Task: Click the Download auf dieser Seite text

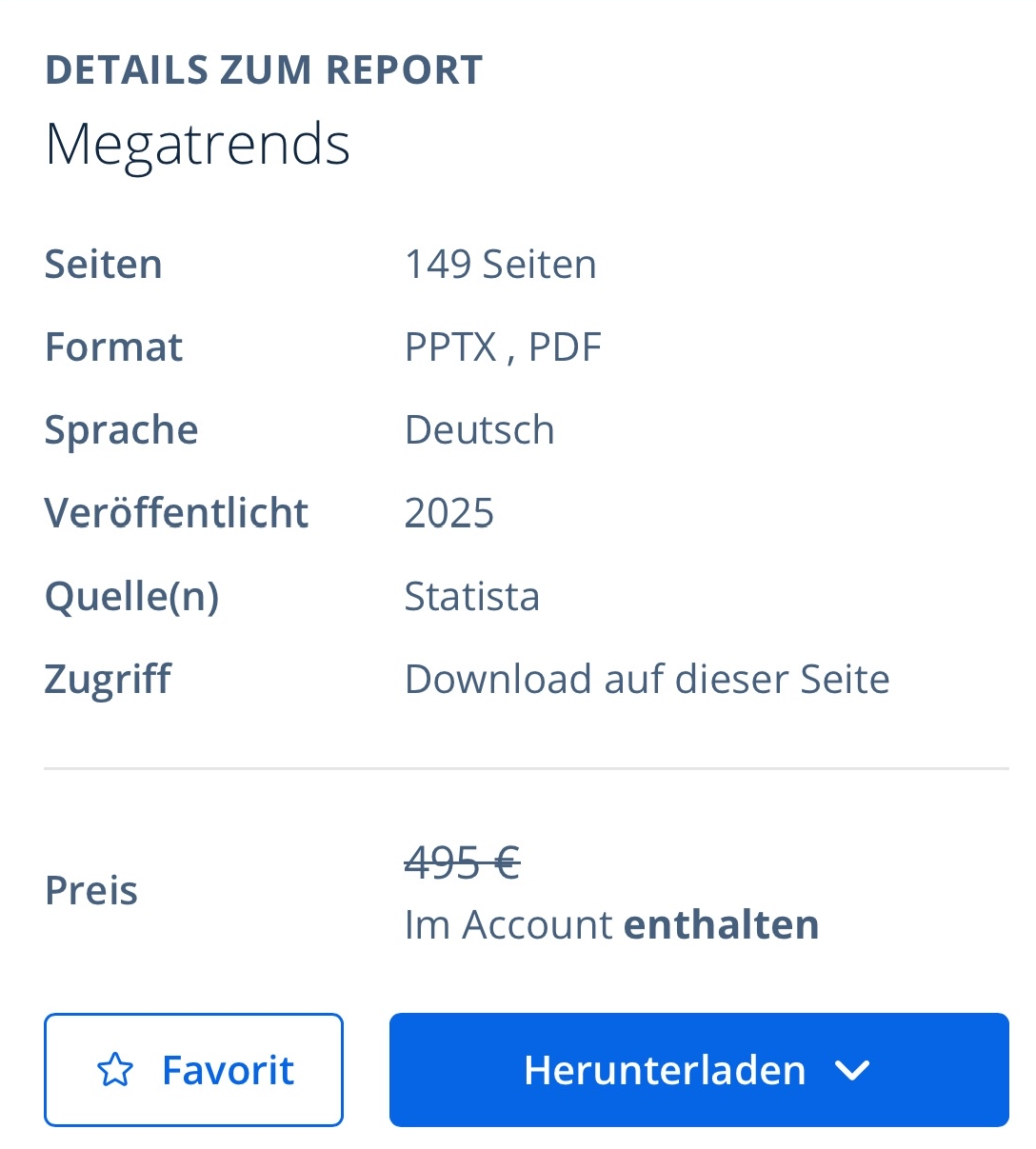Action: pos(647,680)
